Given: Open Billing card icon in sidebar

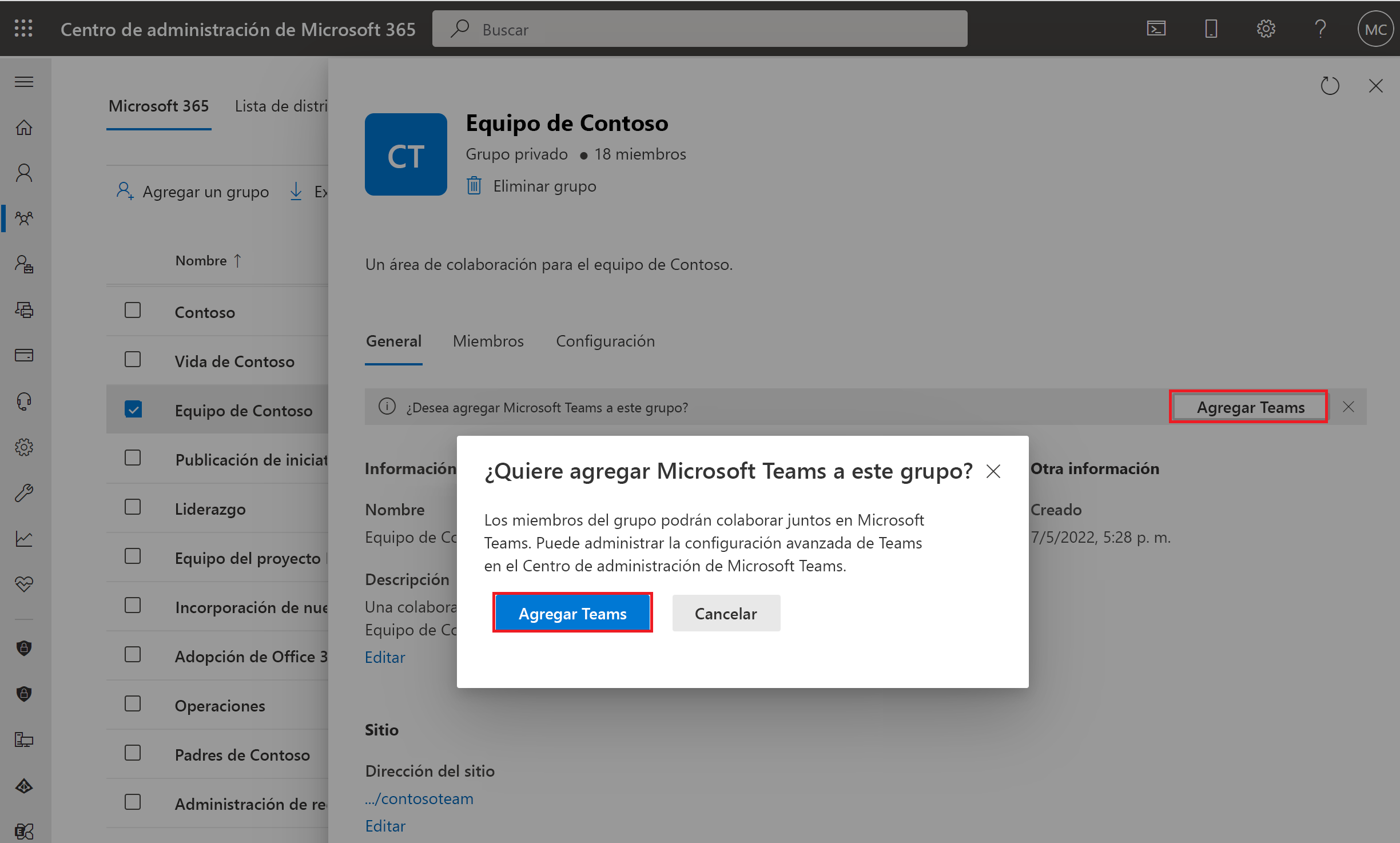Looking at the screenshot, I should pyautogui.click(x=24, y=355).
